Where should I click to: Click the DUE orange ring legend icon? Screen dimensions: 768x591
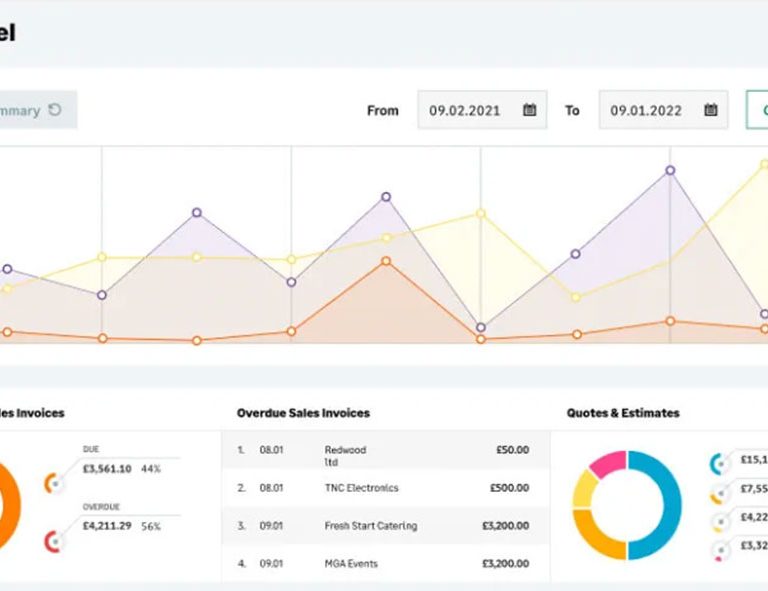point(53,483)
